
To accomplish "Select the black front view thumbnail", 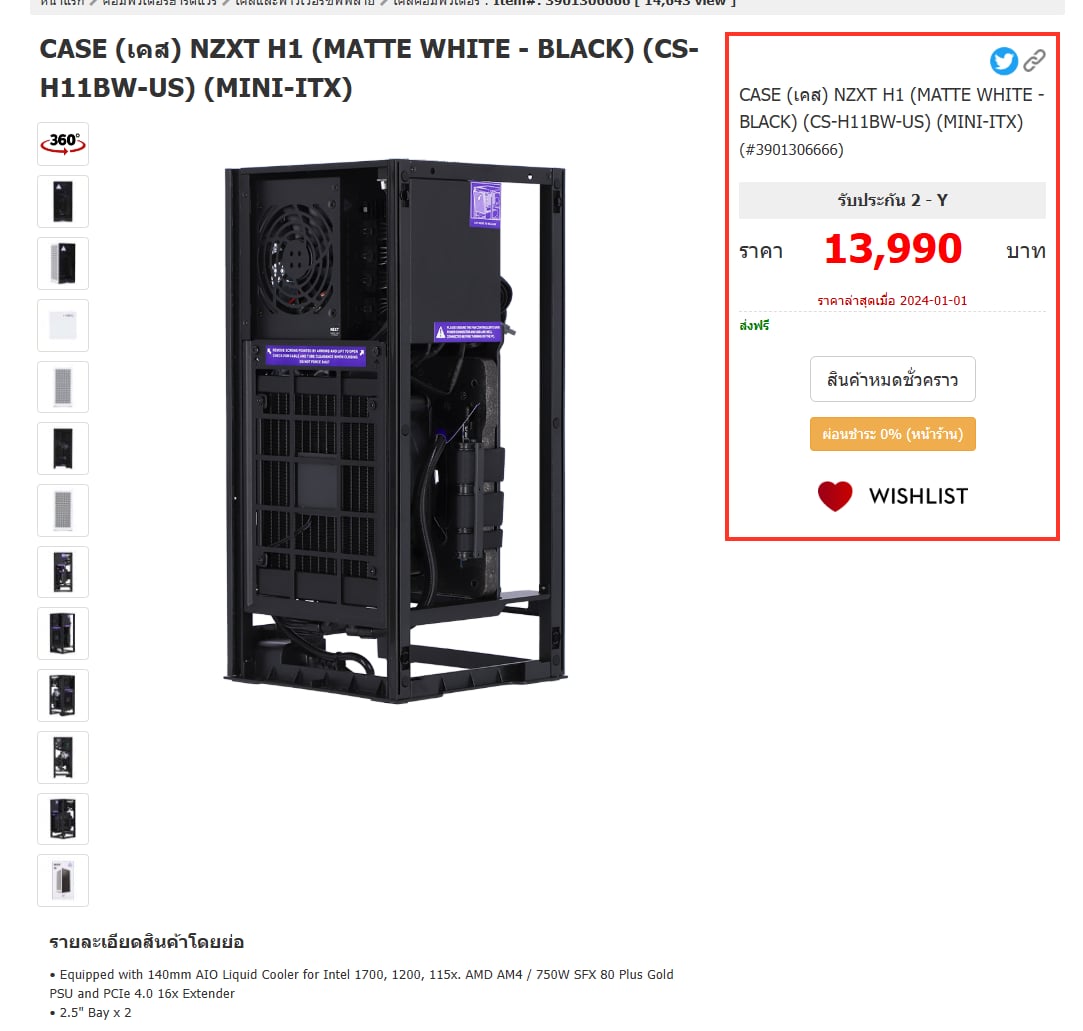I will [x=63, y=201].
